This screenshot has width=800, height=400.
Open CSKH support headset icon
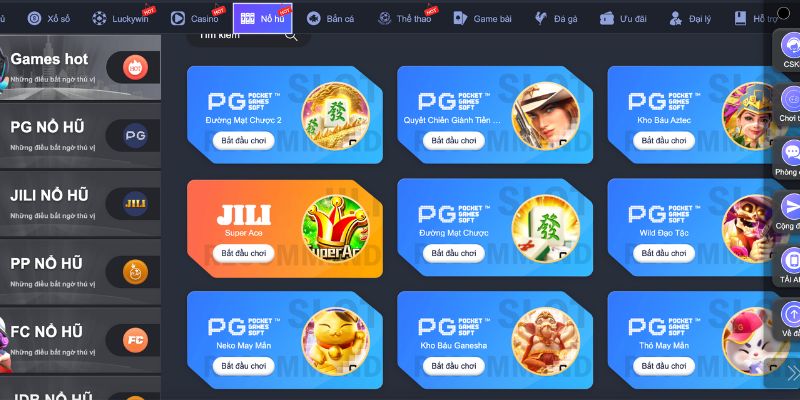tap(790, 45)
